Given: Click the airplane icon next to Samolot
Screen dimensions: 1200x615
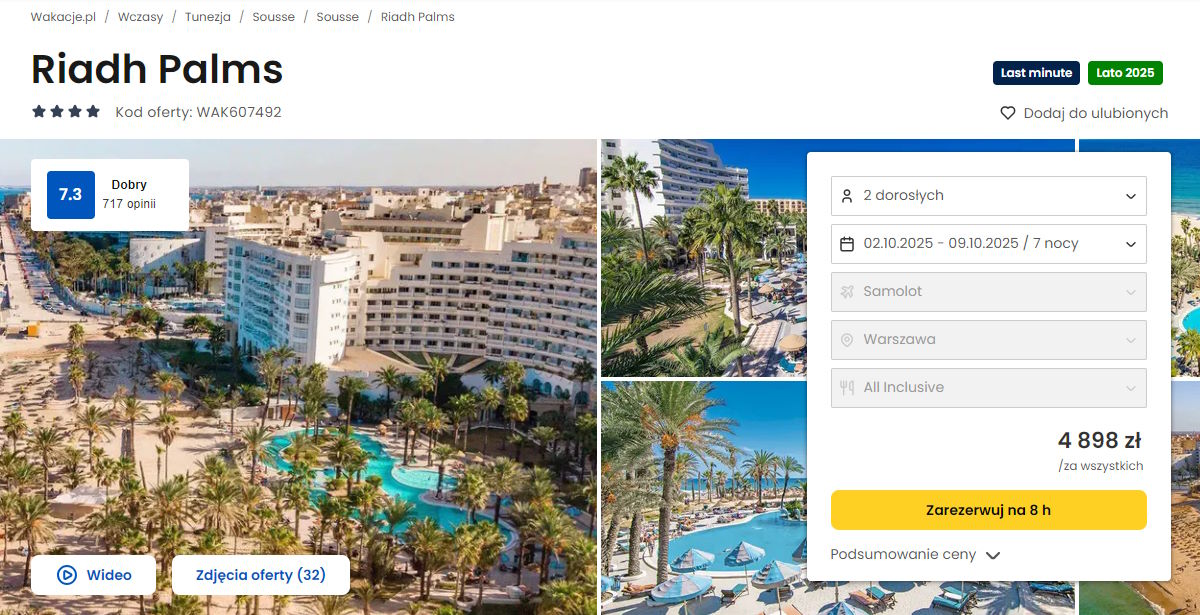Looking at the screenshot, I should (x=847, y=292).
